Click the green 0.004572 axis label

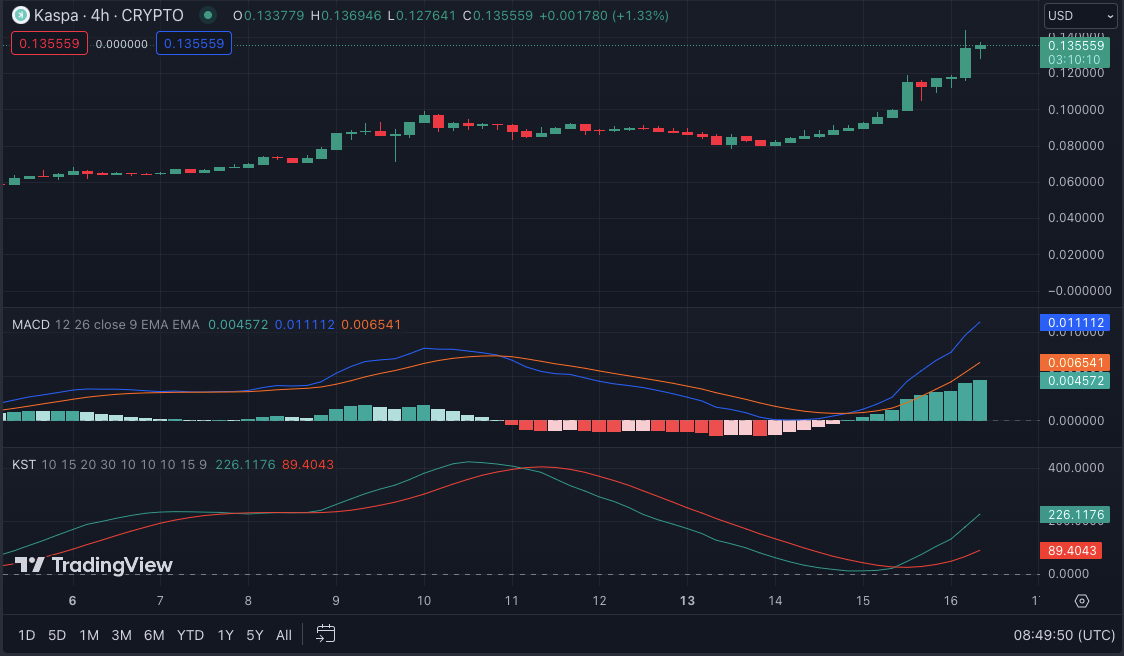point(1075,380)
